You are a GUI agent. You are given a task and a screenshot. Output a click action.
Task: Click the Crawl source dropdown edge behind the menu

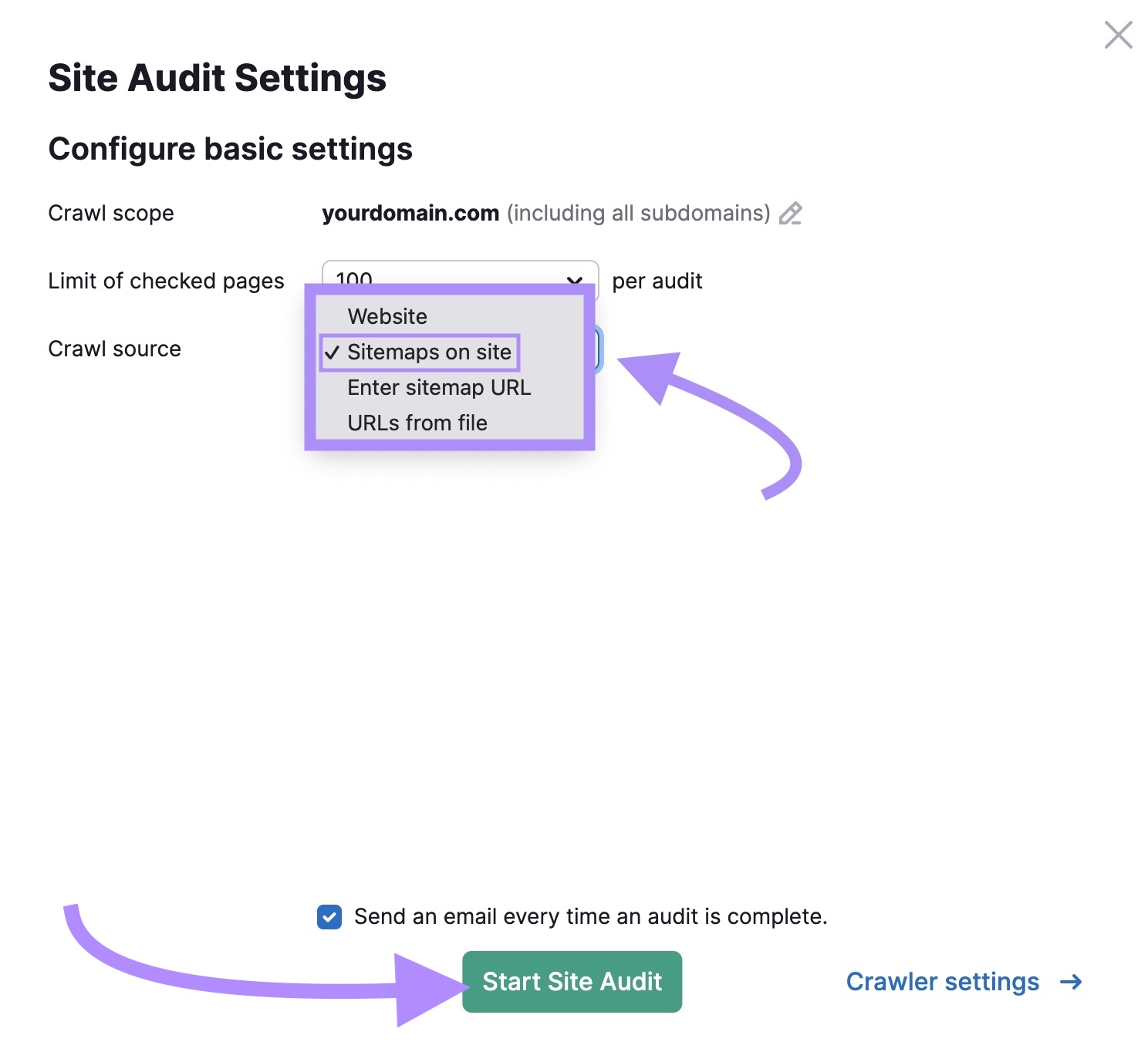coord(598,349)
